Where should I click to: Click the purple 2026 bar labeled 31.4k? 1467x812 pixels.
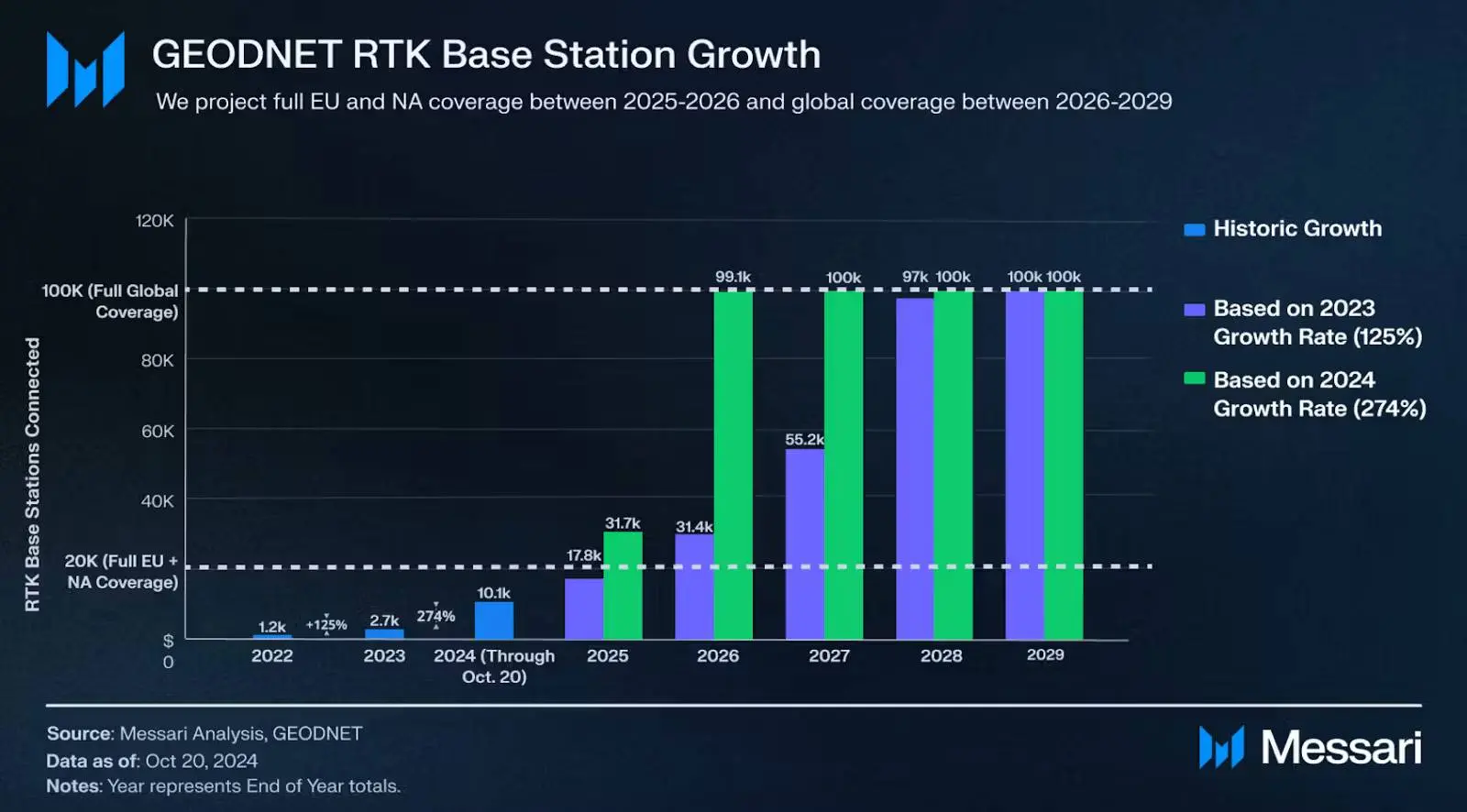[x=694, y=587]
